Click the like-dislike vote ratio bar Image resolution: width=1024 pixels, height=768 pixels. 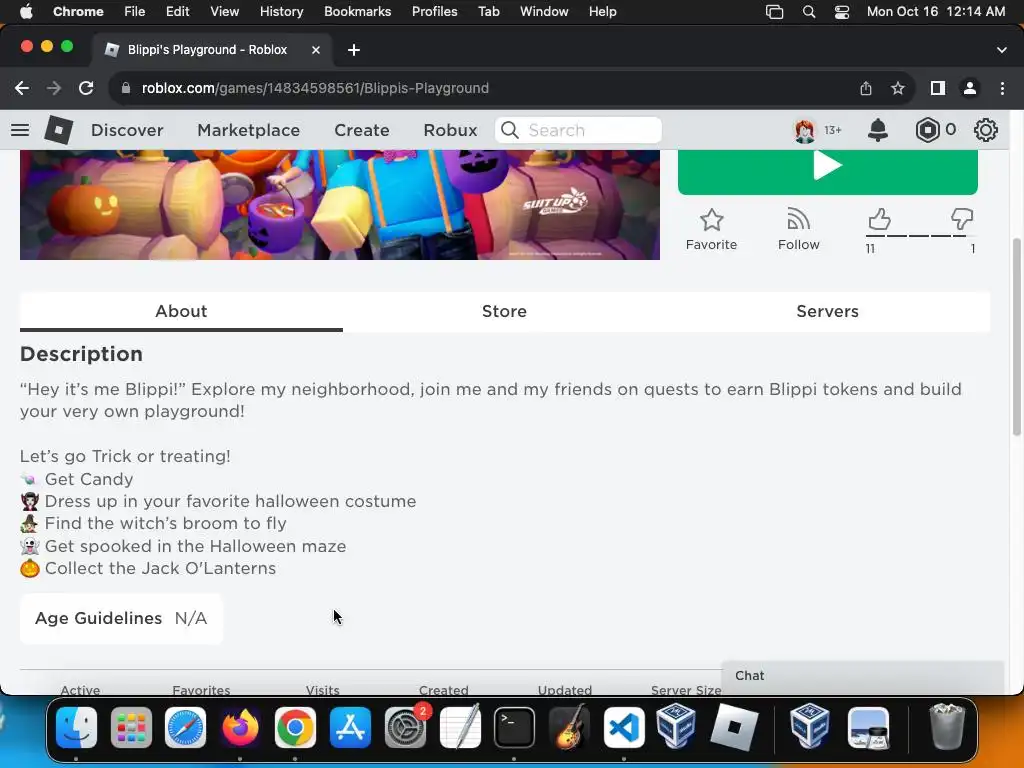pyautogui.click(x=921, y=236)
